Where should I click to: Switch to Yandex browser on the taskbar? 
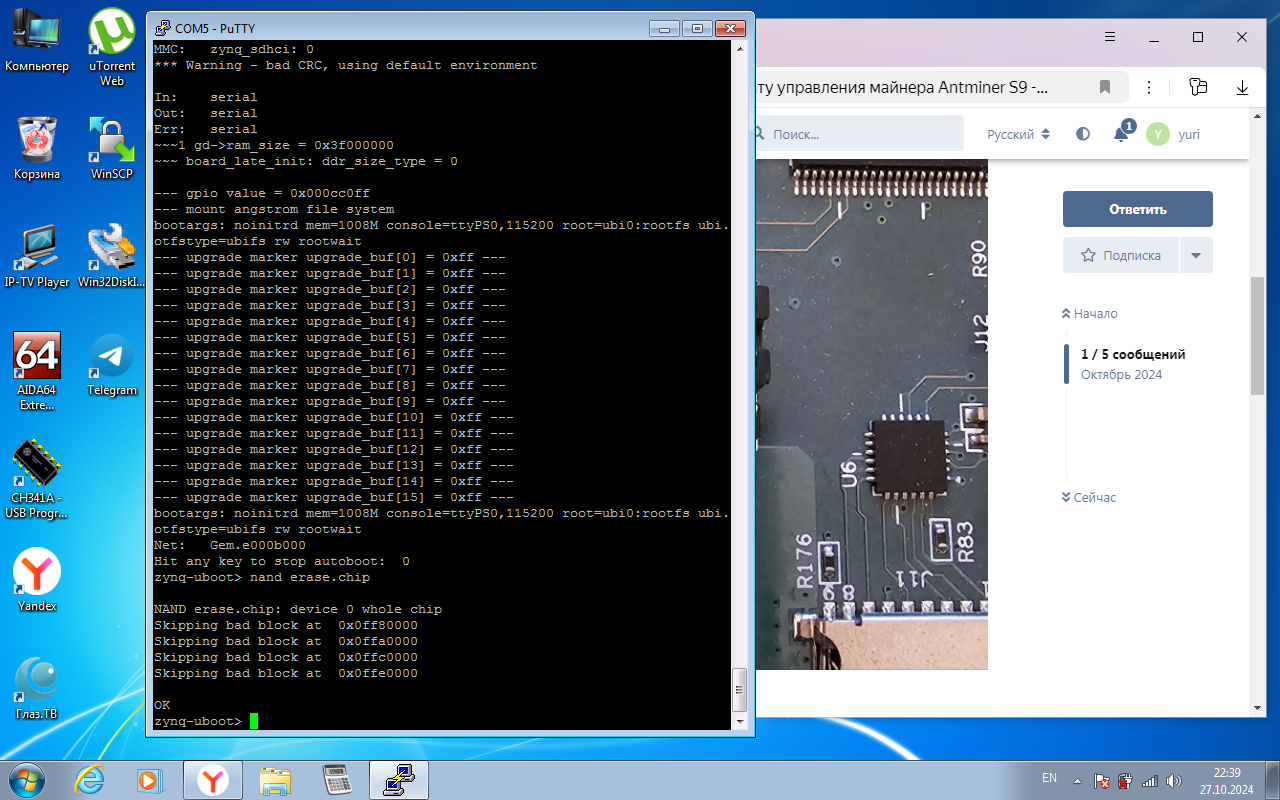212,779
